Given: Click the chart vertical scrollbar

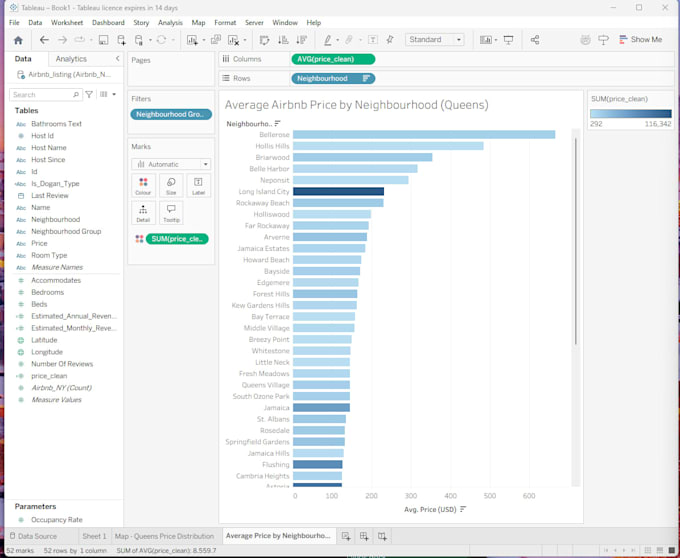Looking at the screenshot, I should point(576,241).
